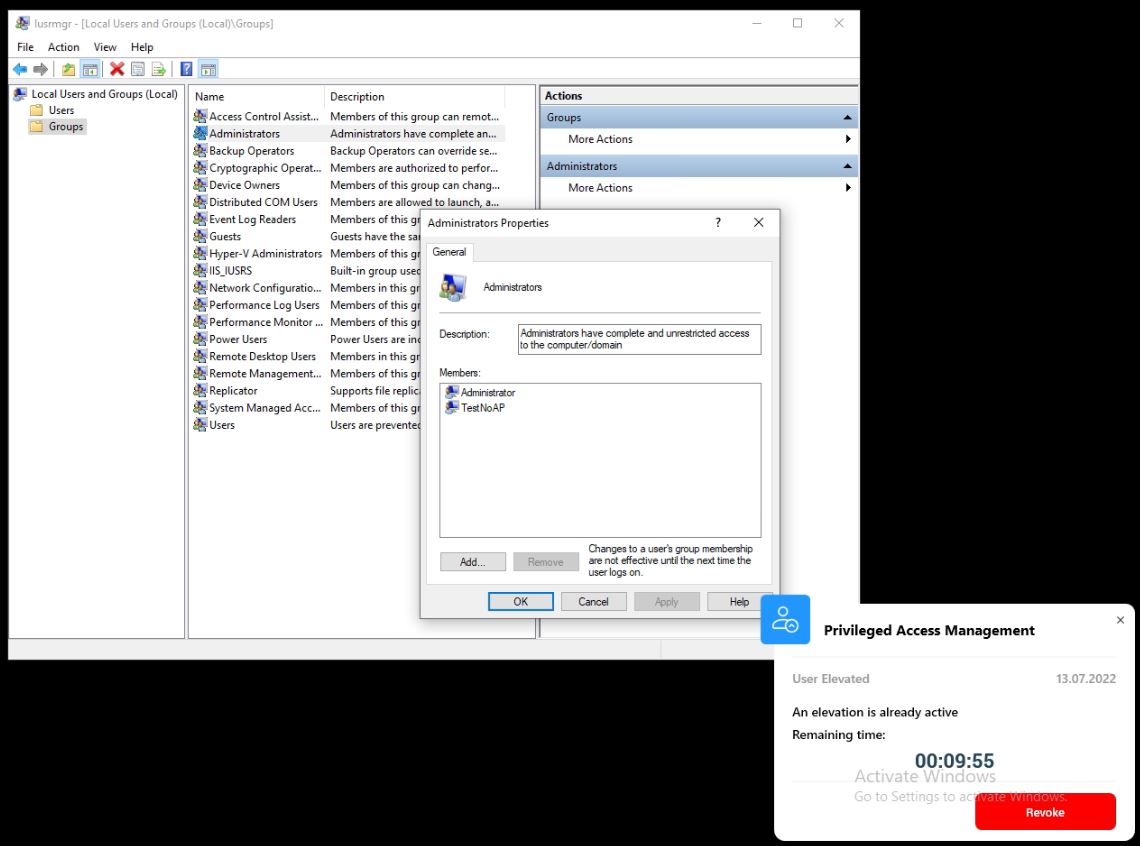Go up one level with the folder icon
Image resolution: width=1140 pixels, height=846 pixels.
tap(68, 69)
